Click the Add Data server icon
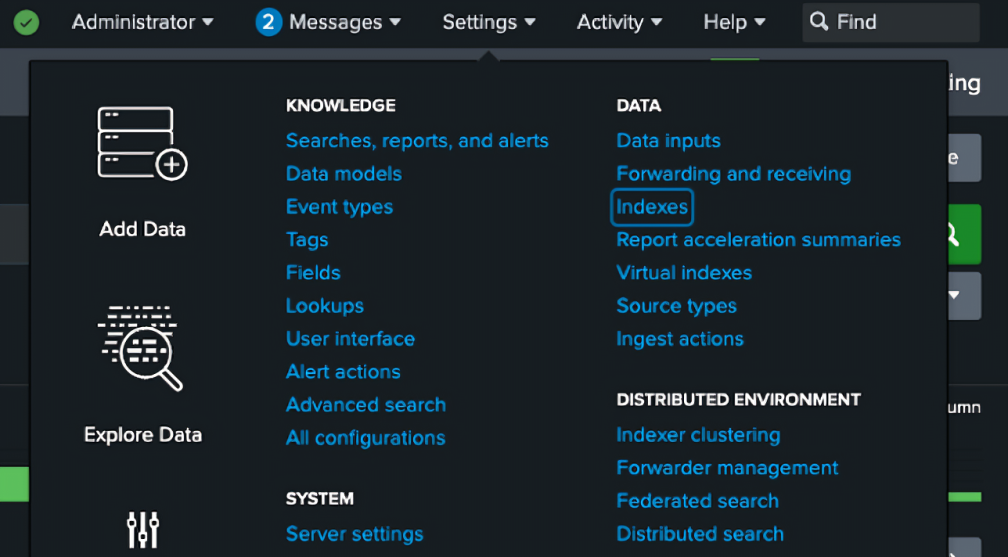Screen dimensions: 1008x557 (142, 143)
